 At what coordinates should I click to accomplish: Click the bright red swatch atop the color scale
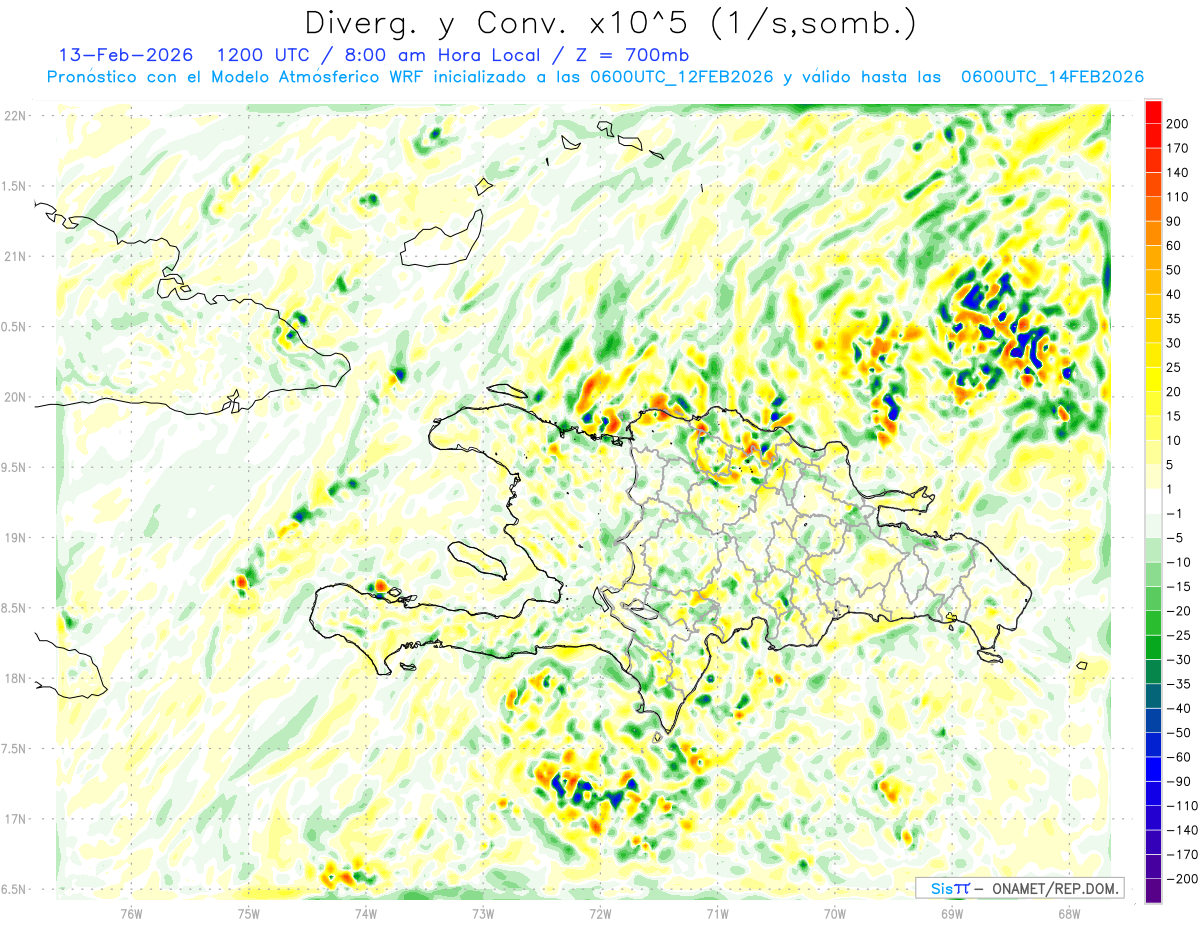1153,111
